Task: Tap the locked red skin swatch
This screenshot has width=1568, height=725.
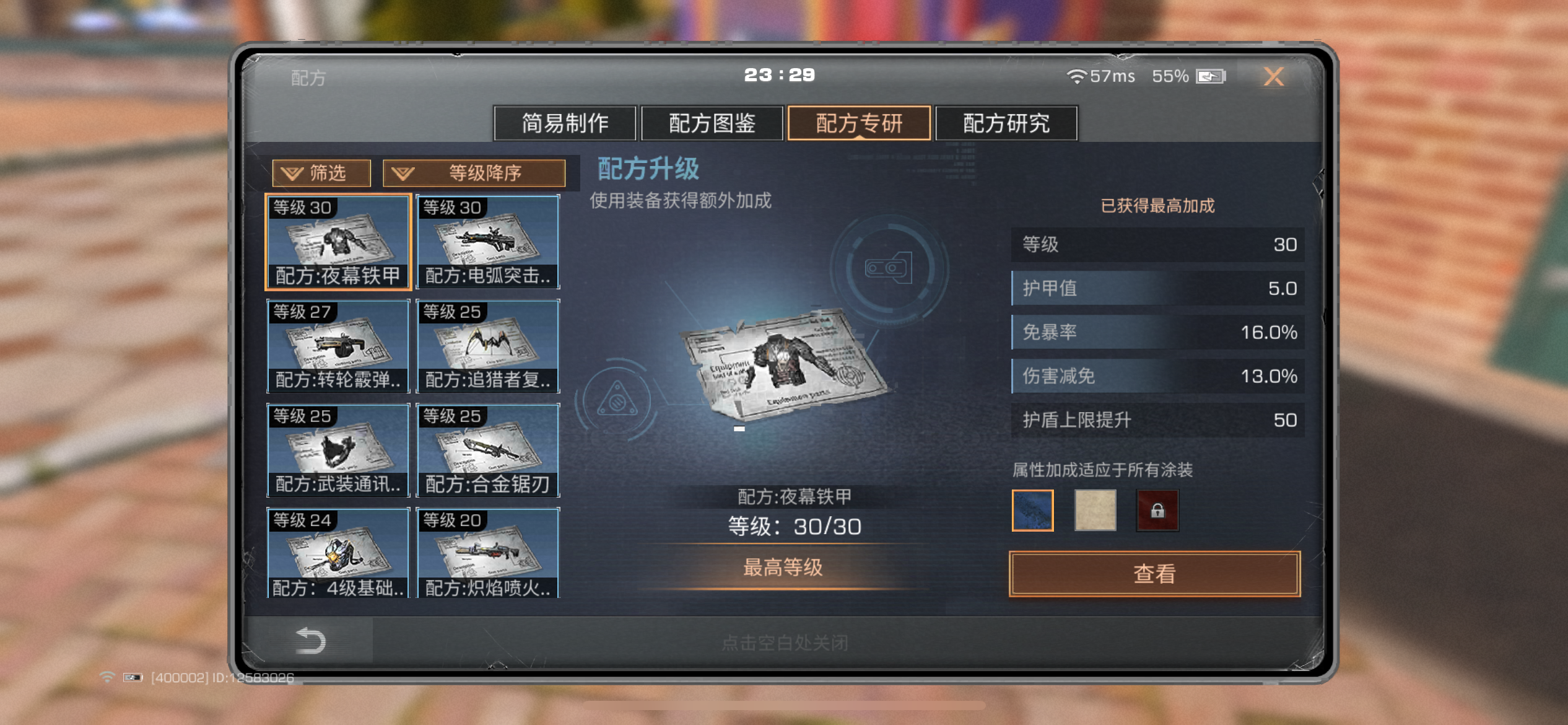Action: tap(1157, 510)
